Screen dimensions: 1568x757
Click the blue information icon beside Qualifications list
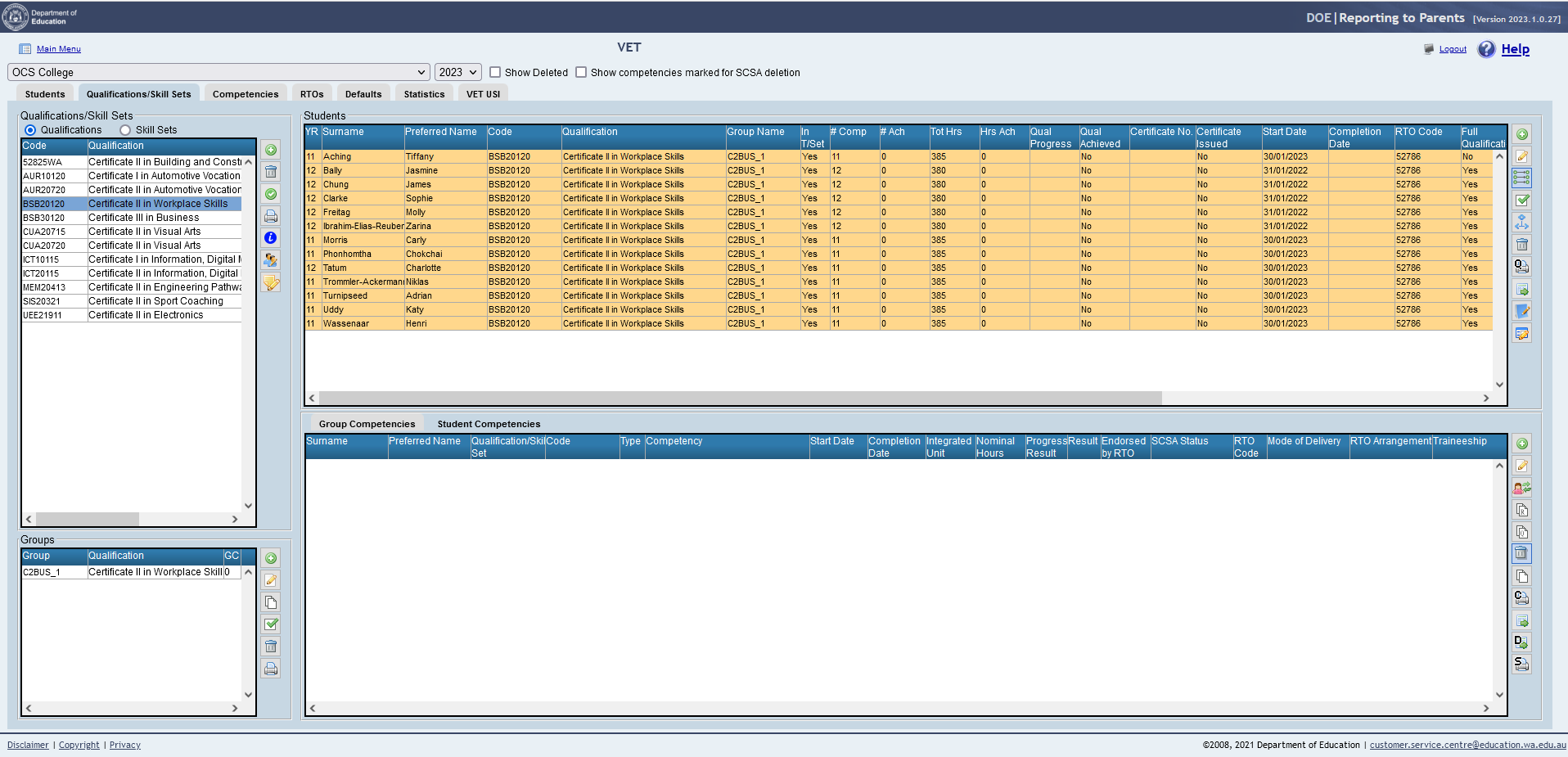pyautogui.click(x=271, y=238)
